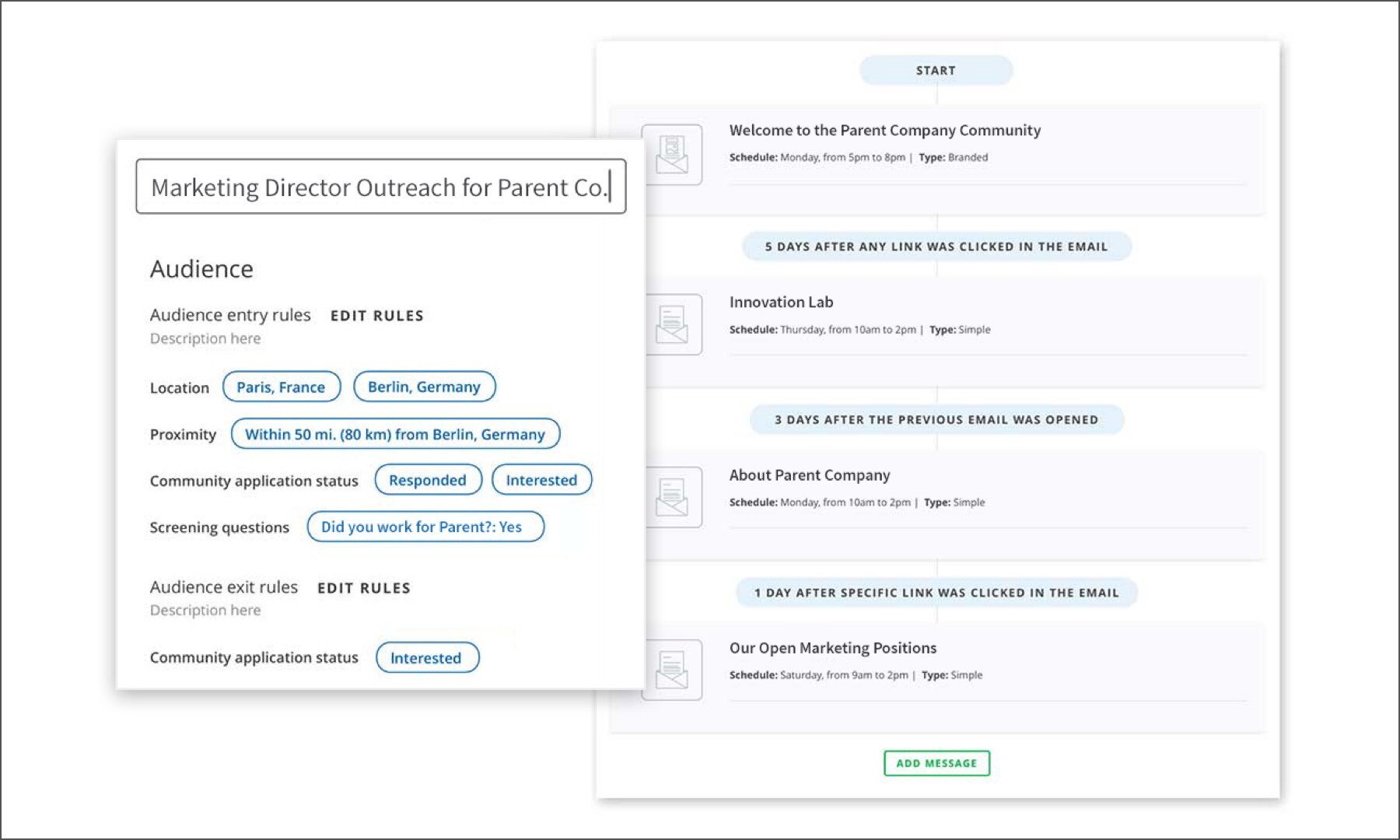Click the Innovation Lab email icon

[672, 324]
